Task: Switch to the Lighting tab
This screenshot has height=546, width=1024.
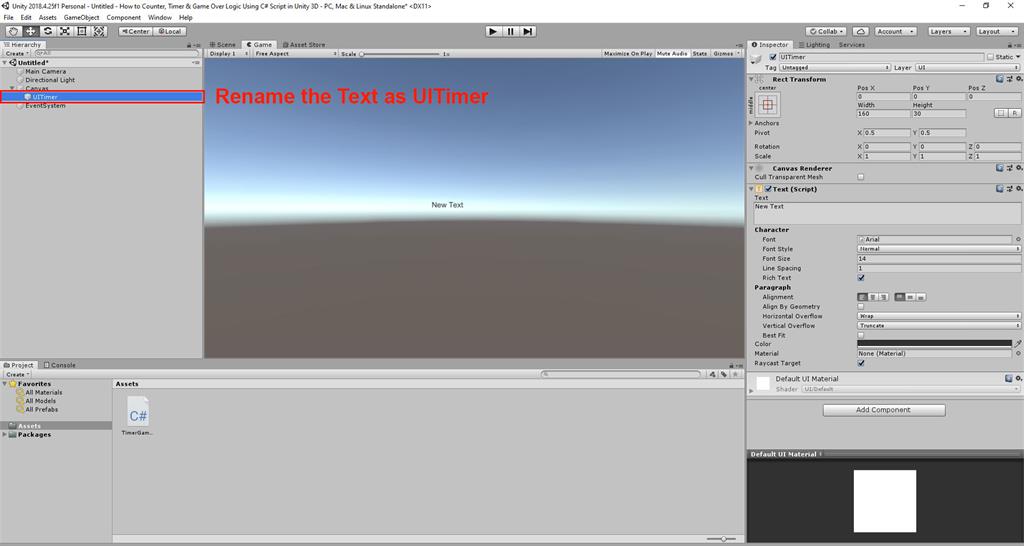Action: pos(814,45)
